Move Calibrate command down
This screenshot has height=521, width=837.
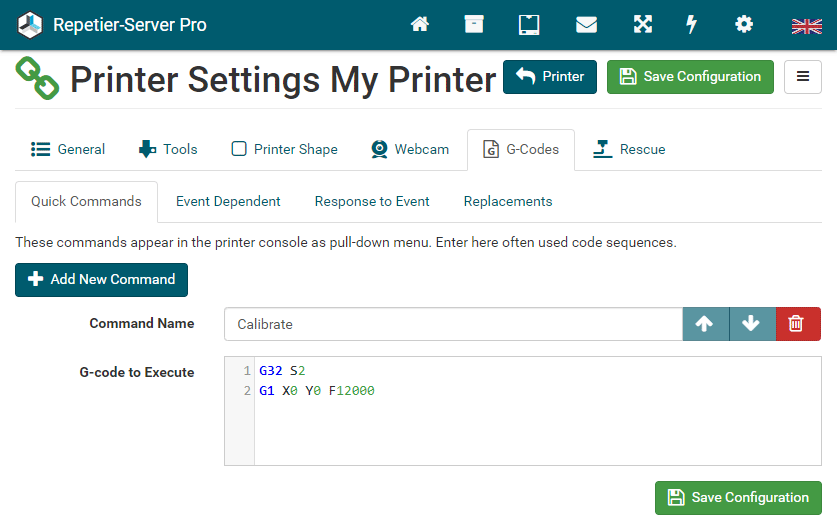click(x=751, y=324)
